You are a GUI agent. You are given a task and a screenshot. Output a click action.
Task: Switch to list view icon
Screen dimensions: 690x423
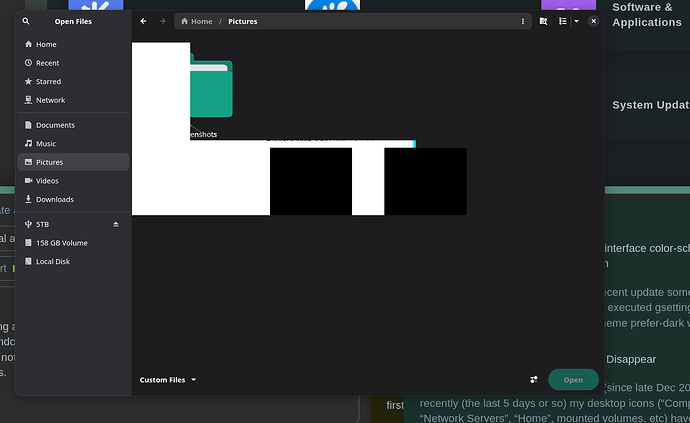coord(563,21)
